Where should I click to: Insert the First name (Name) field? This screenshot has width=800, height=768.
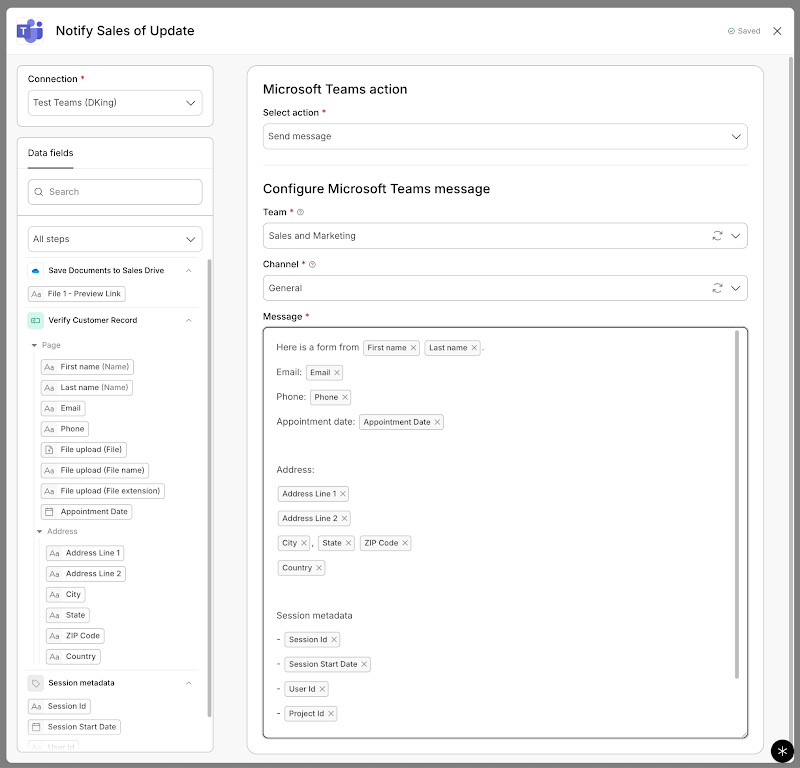pos(87,367)
